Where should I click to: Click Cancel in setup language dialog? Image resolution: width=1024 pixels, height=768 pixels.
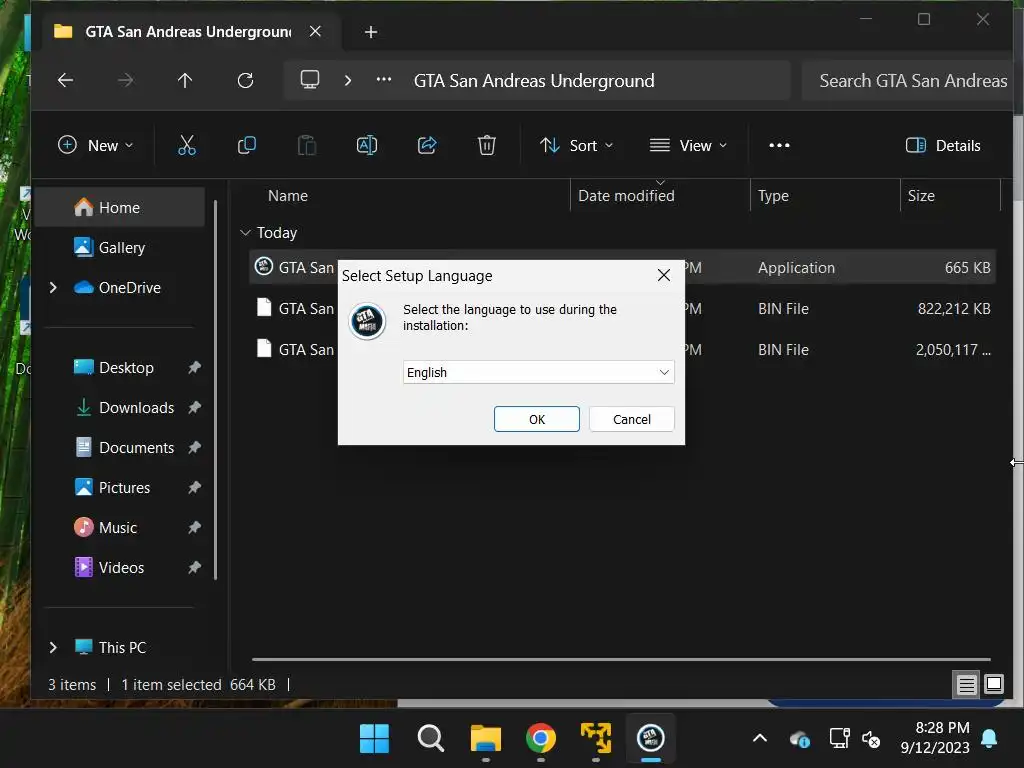click(632, 419)
